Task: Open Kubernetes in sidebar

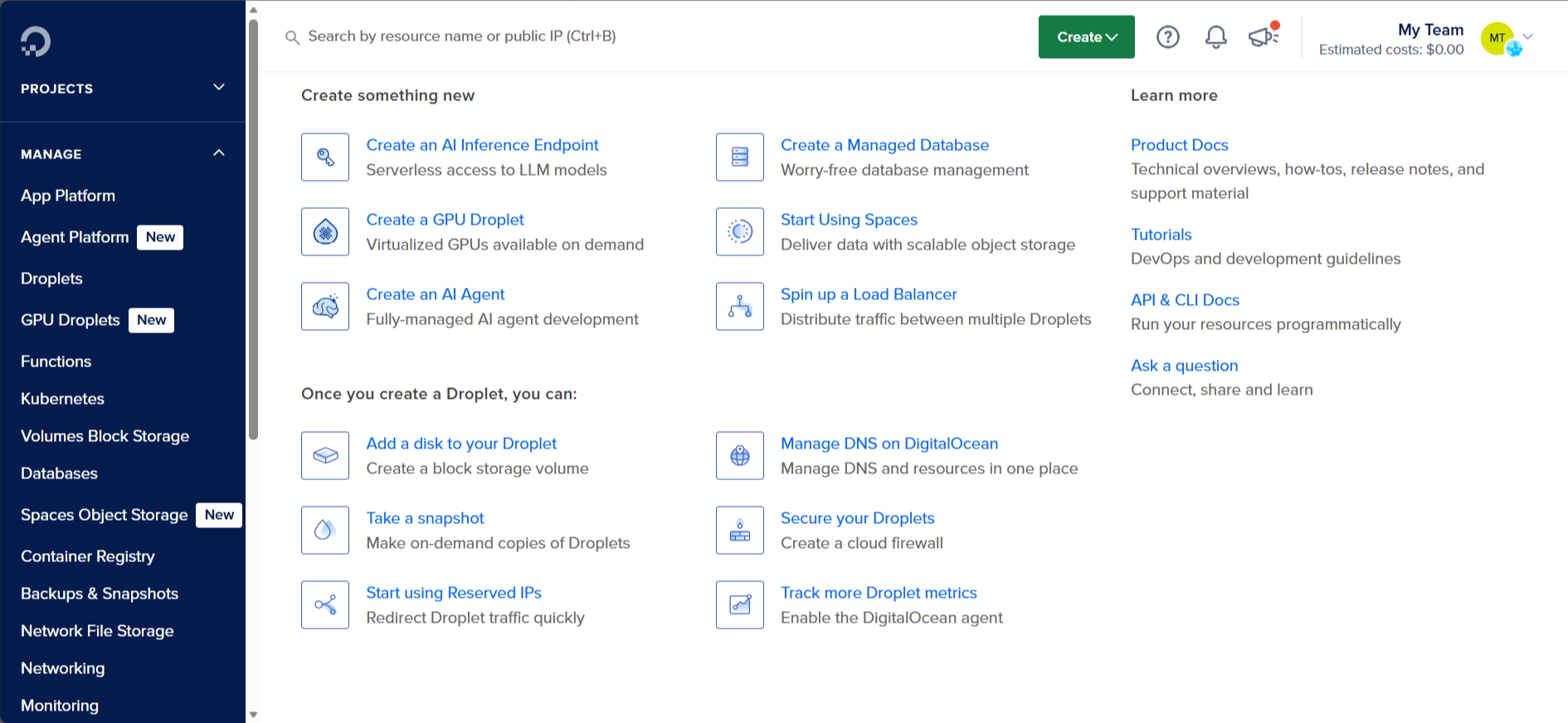Action: click(x=62, y=399)
